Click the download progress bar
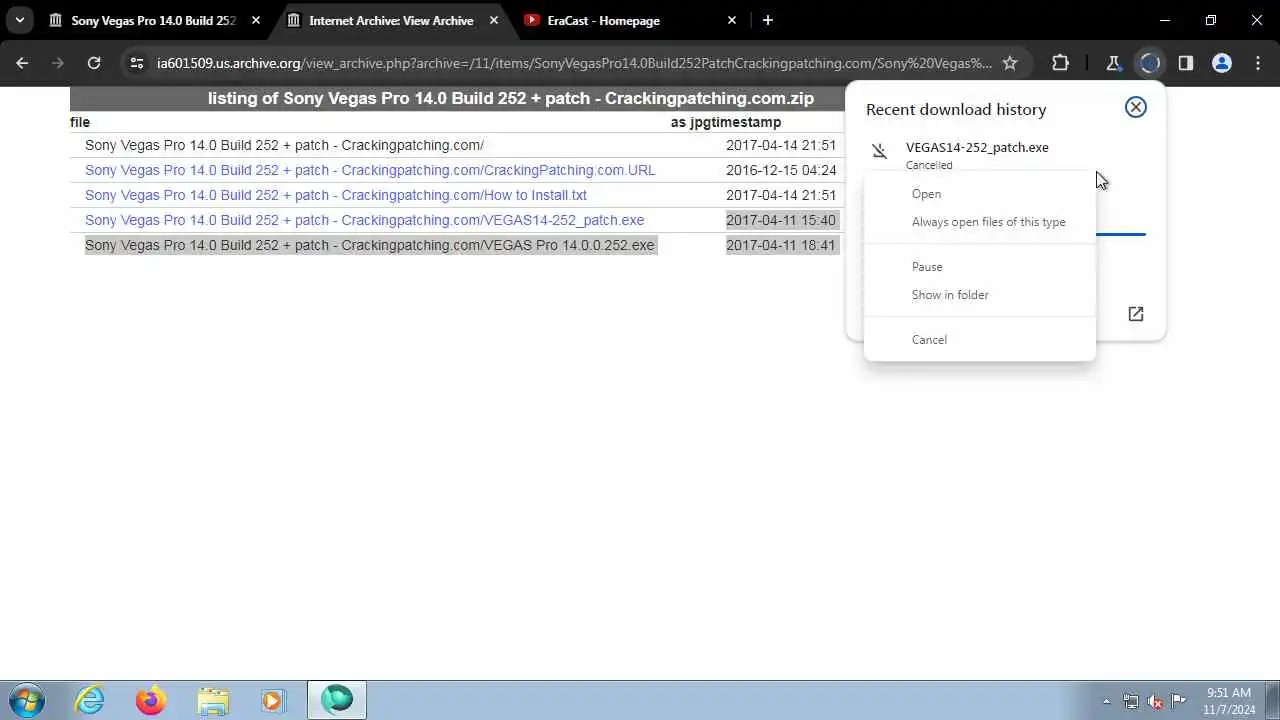The width and height of the screenshot is (1280, 720). 1121,234
